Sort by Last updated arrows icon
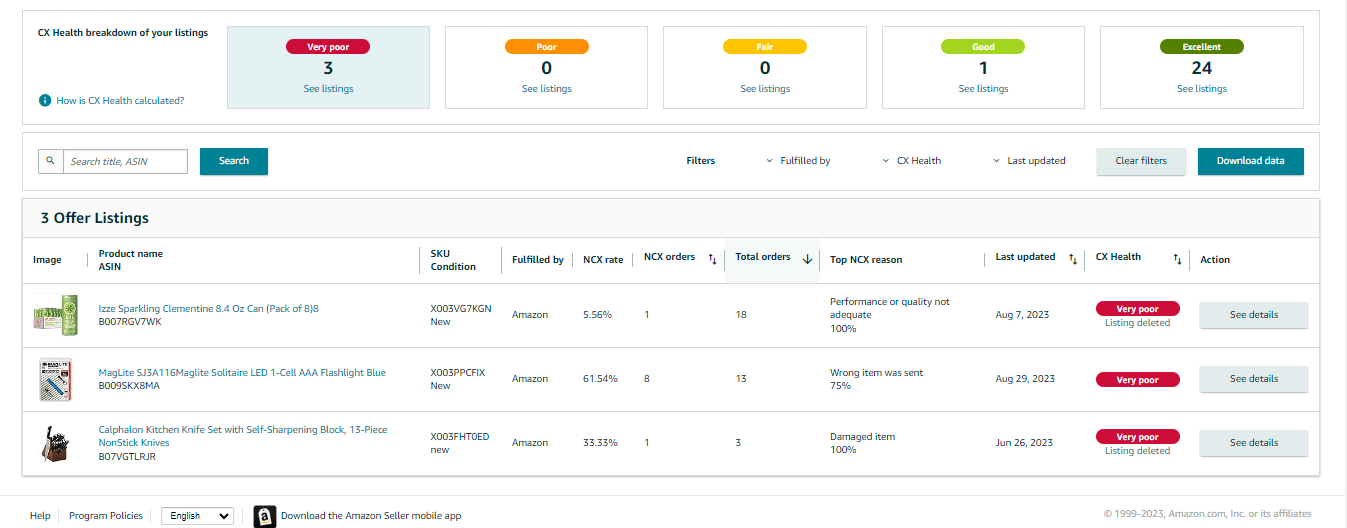Image resolution: width=1347 pixels, height=528 pixels. coord(1072,259)
